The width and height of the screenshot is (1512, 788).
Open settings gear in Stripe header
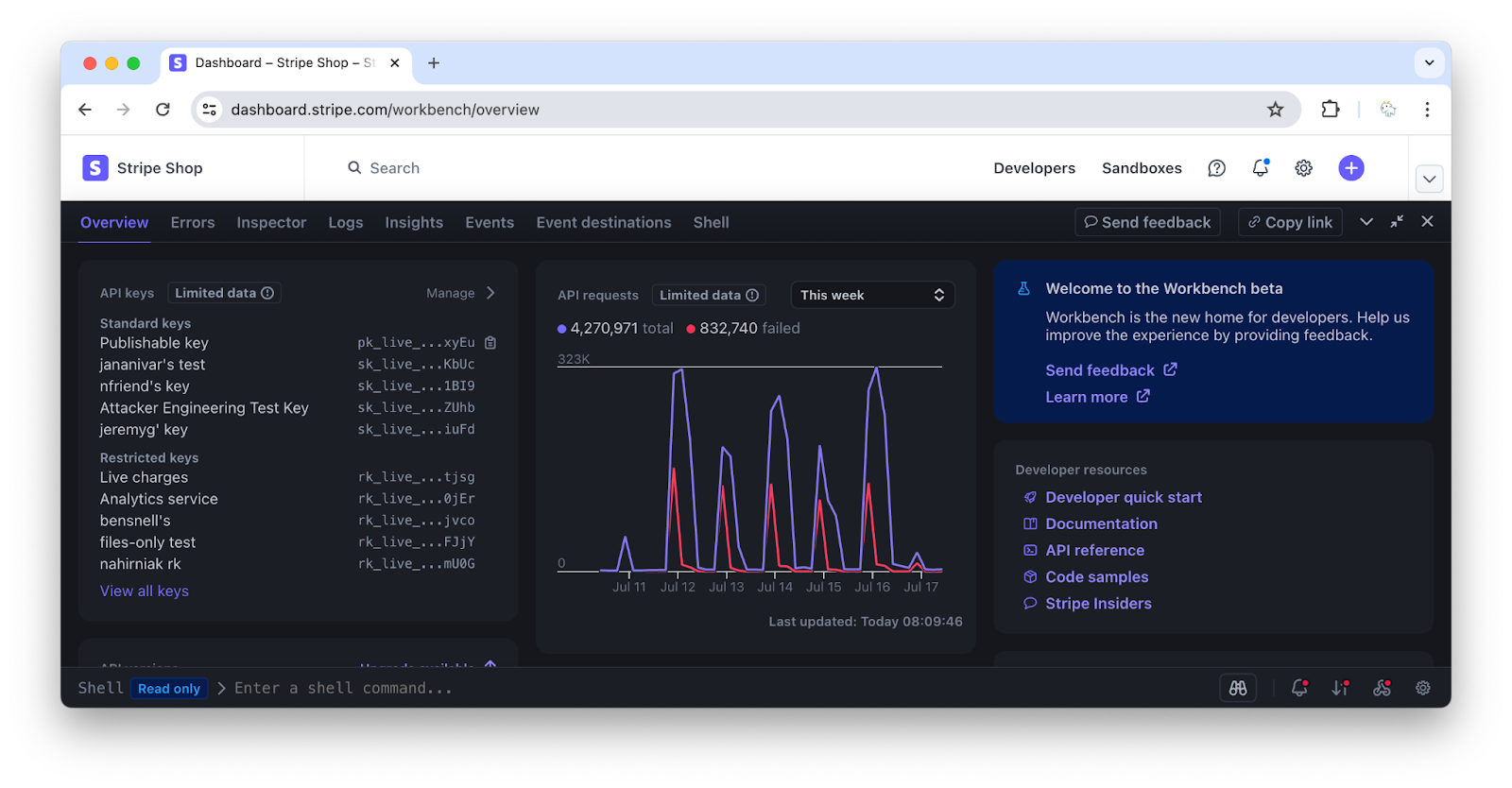(1303, 168)
